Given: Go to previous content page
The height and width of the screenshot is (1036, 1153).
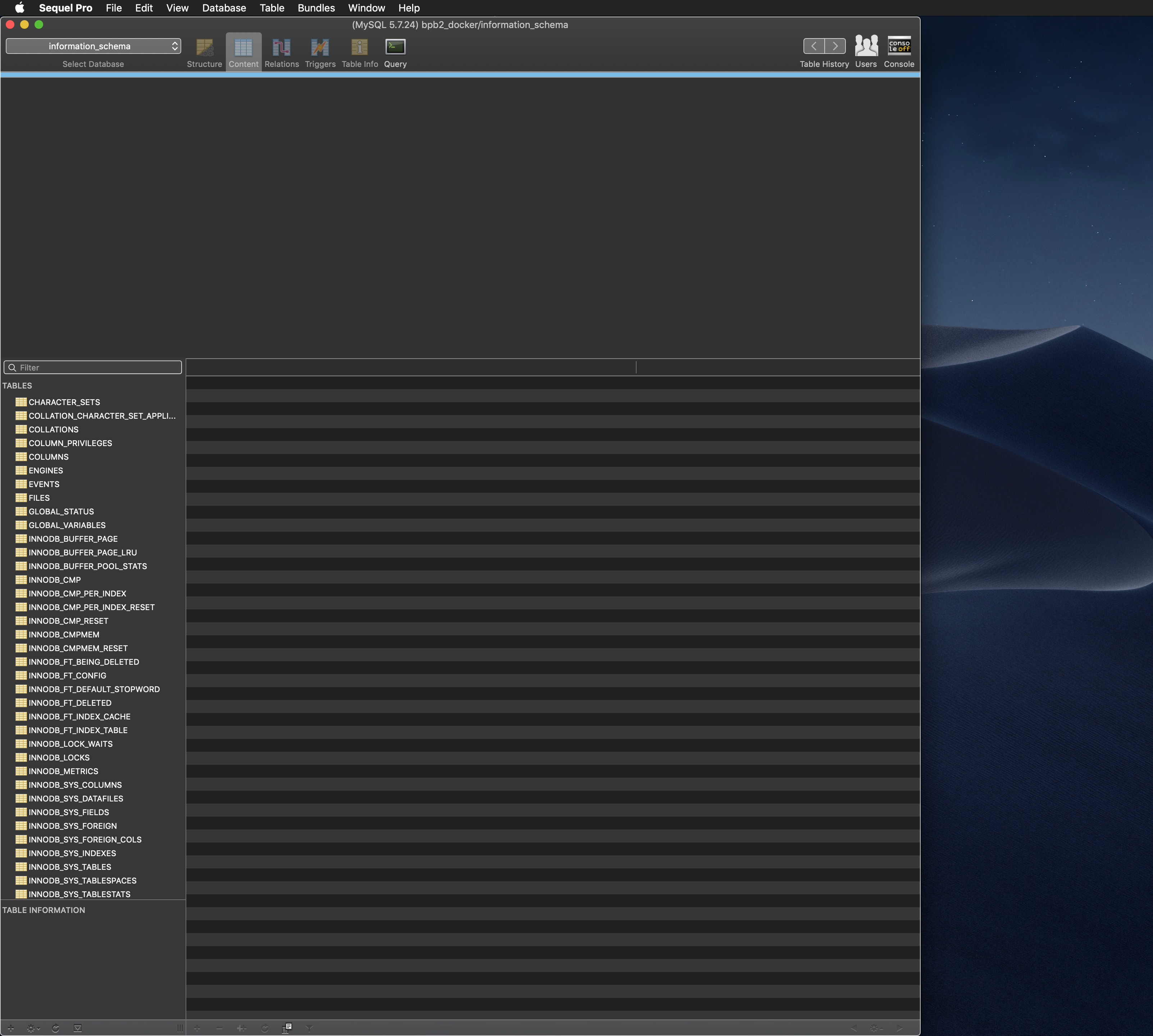Looking at the screenshot, I should point(854,1028).
